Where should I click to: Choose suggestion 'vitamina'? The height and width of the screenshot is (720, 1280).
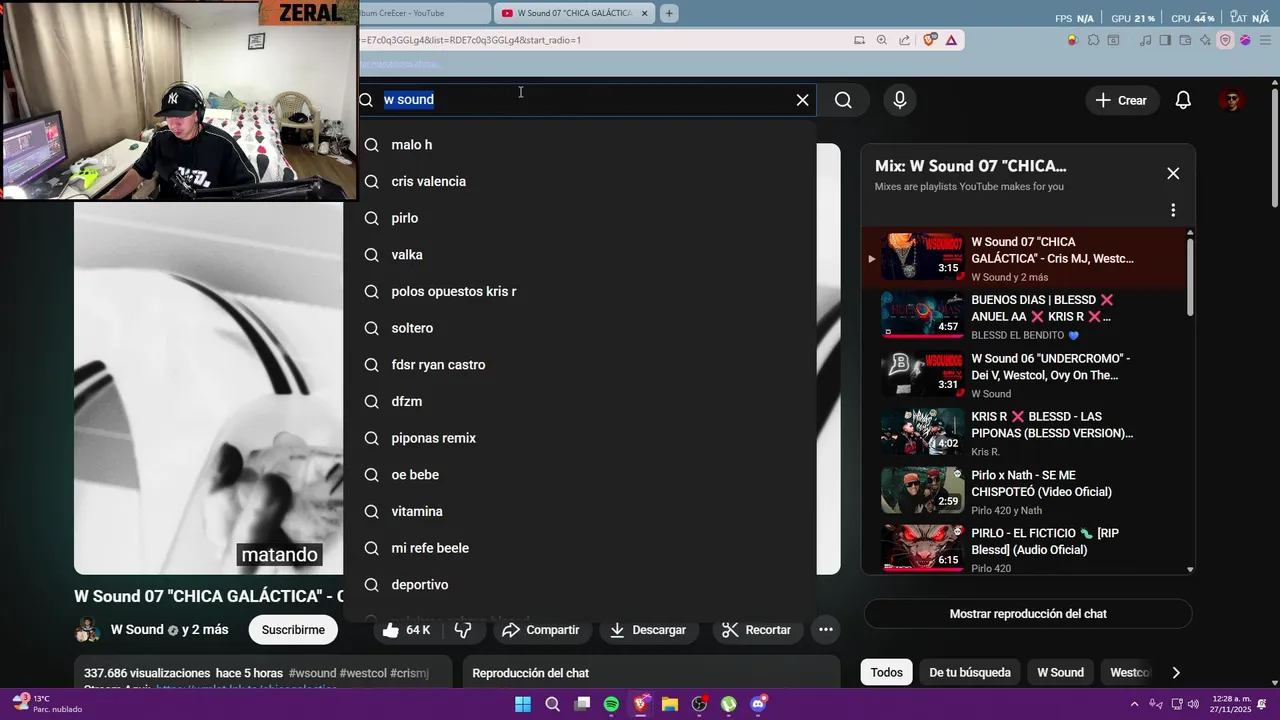click(x=580, y=511)
